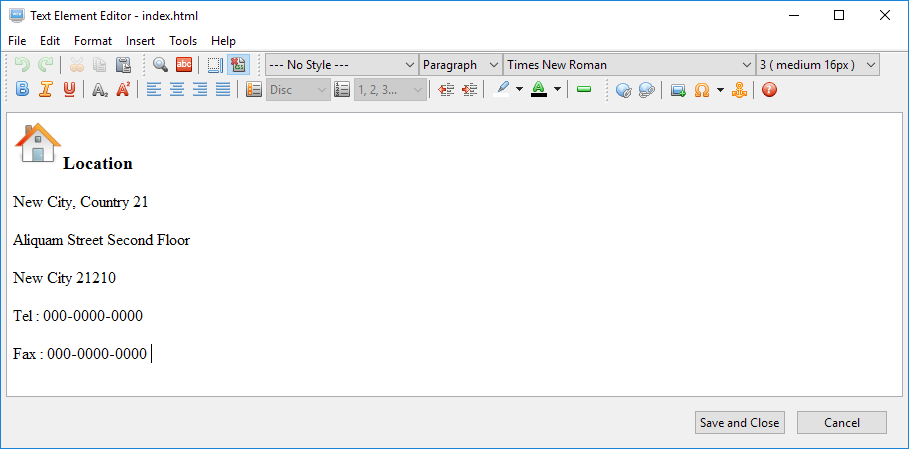Click the insert image icon
Image resolution: width=909 pixels, height=449 pixels.
(678, 90)
